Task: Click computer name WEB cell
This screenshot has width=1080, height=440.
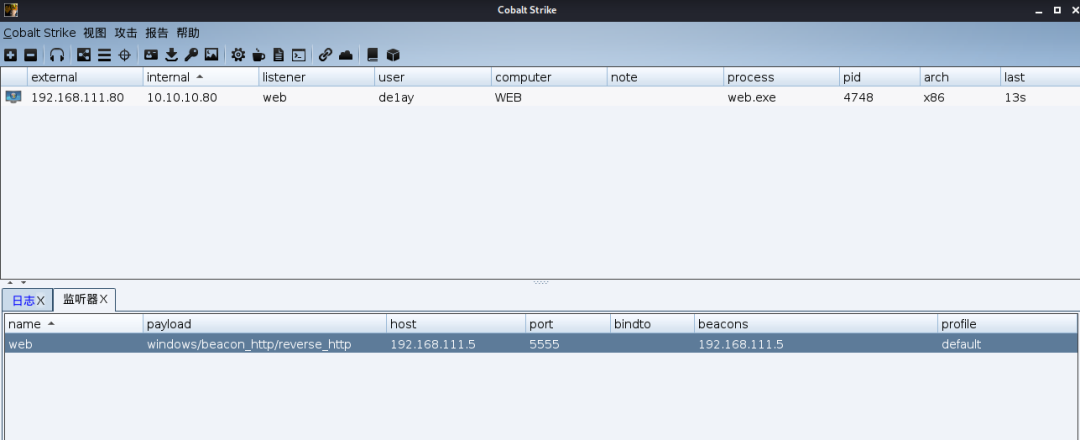Action: (508, 98)
